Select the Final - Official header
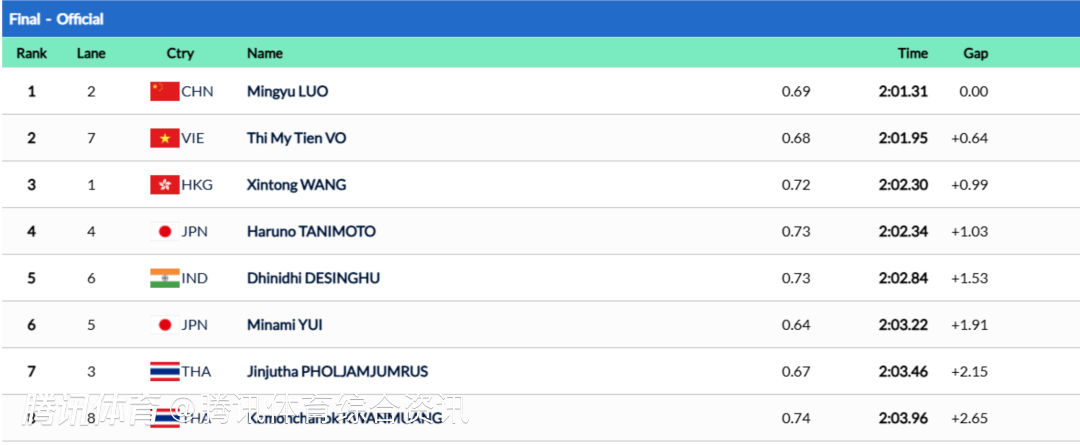Viewport: 1080px width, 445px height. coord(57,19)
